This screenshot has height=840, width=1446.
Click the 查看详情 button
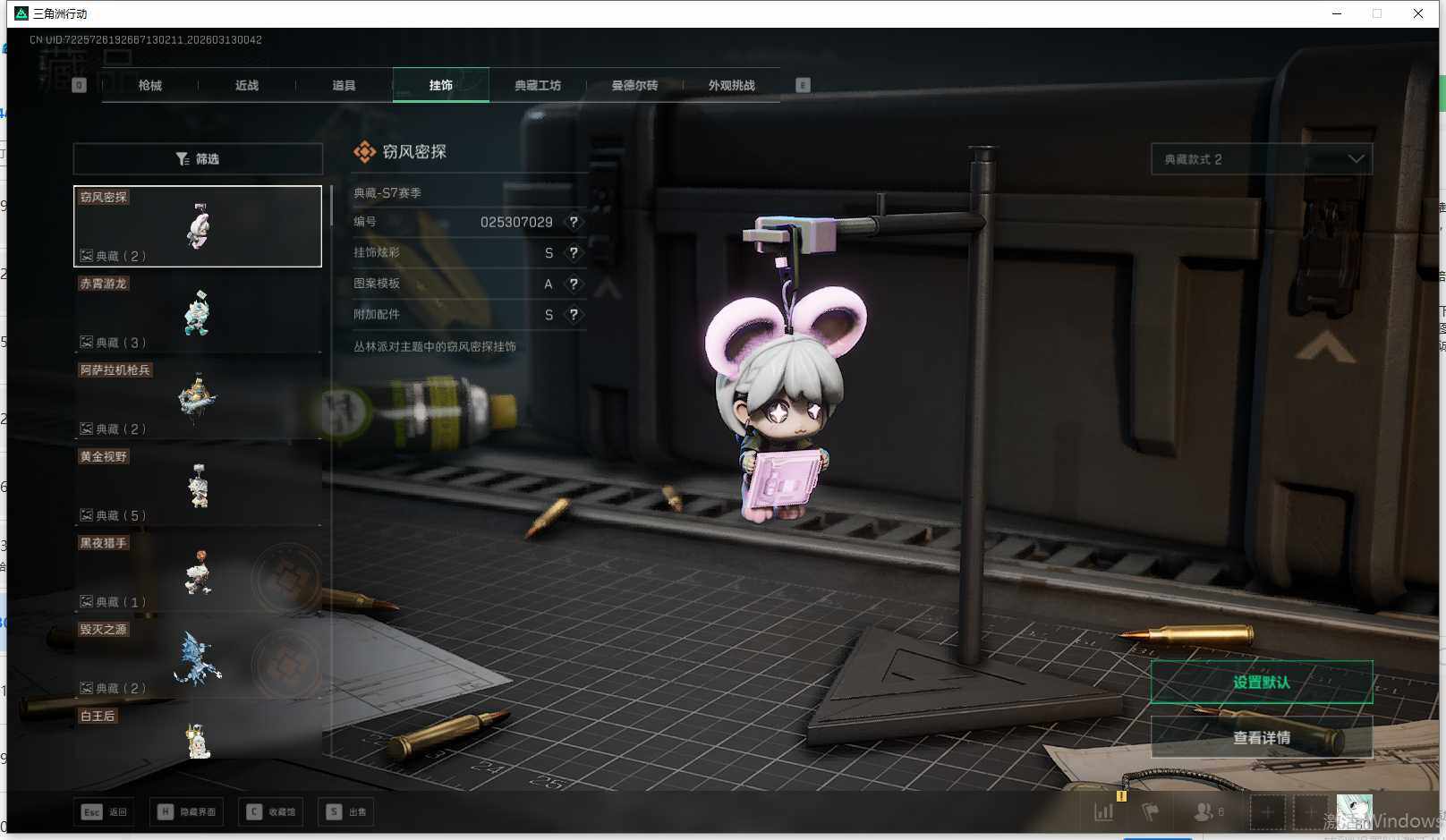(x=1262, y=738)
